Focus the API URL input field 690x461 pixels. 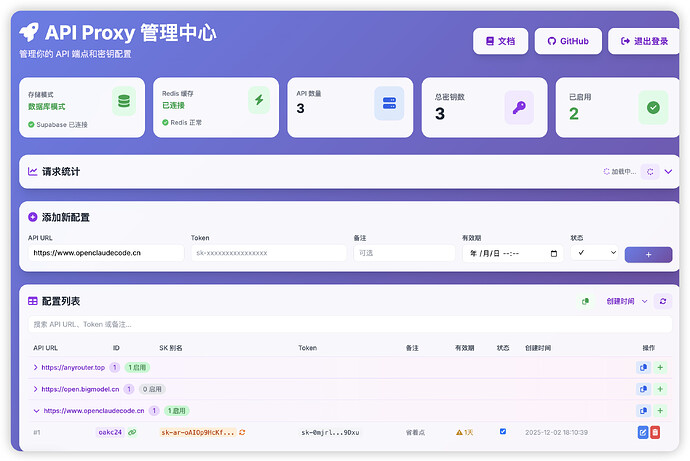[106, 253]
